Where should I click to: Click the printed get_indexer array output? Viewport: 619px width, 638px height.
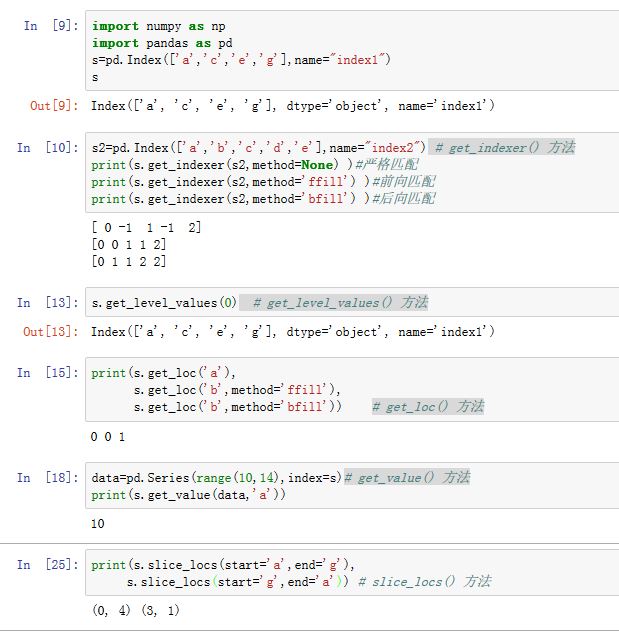pos(145,244)
